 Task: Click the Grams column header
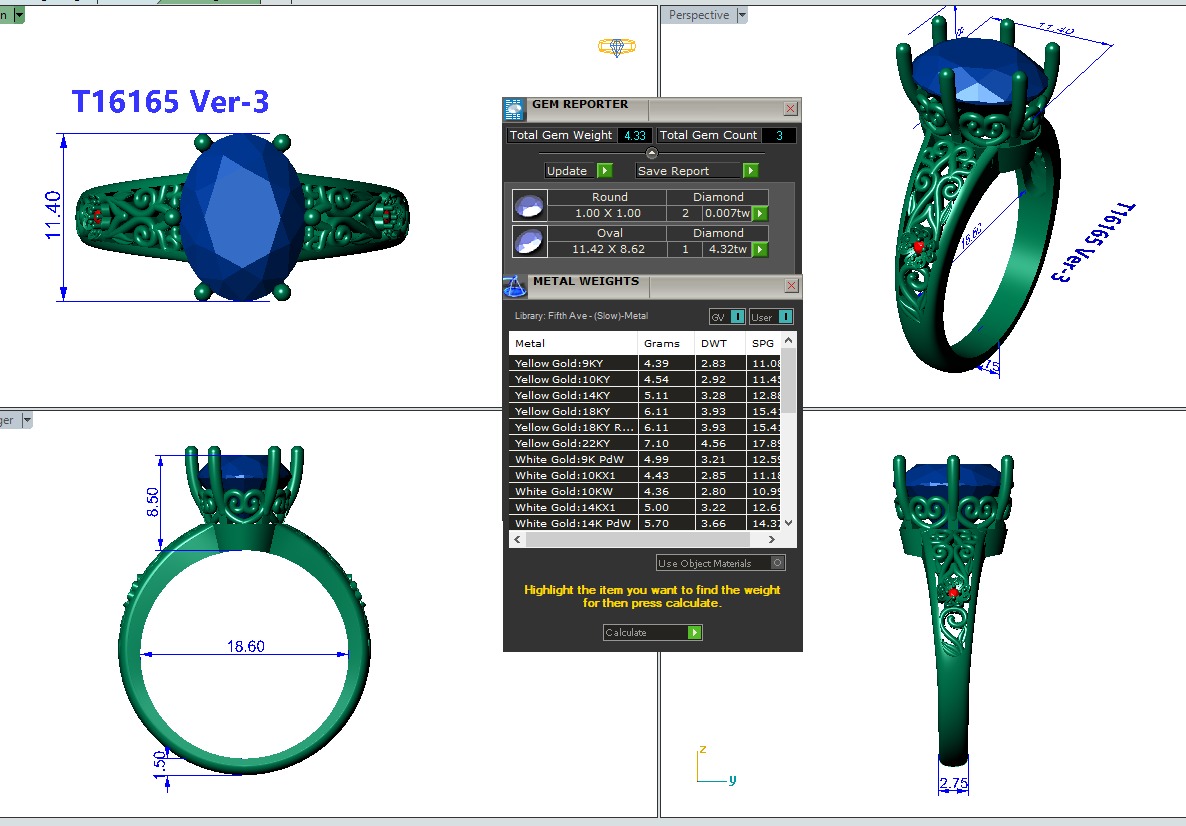666,343
